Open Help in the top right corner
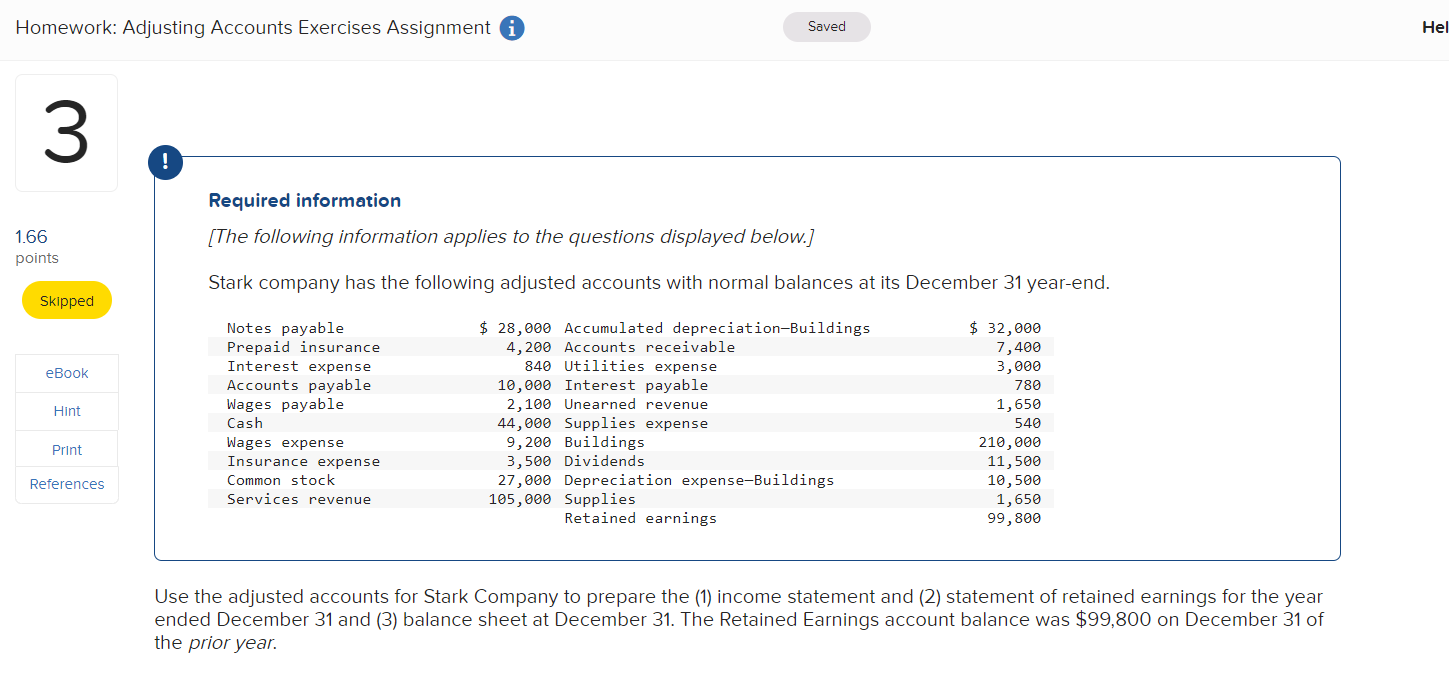 coord(1432,27)
